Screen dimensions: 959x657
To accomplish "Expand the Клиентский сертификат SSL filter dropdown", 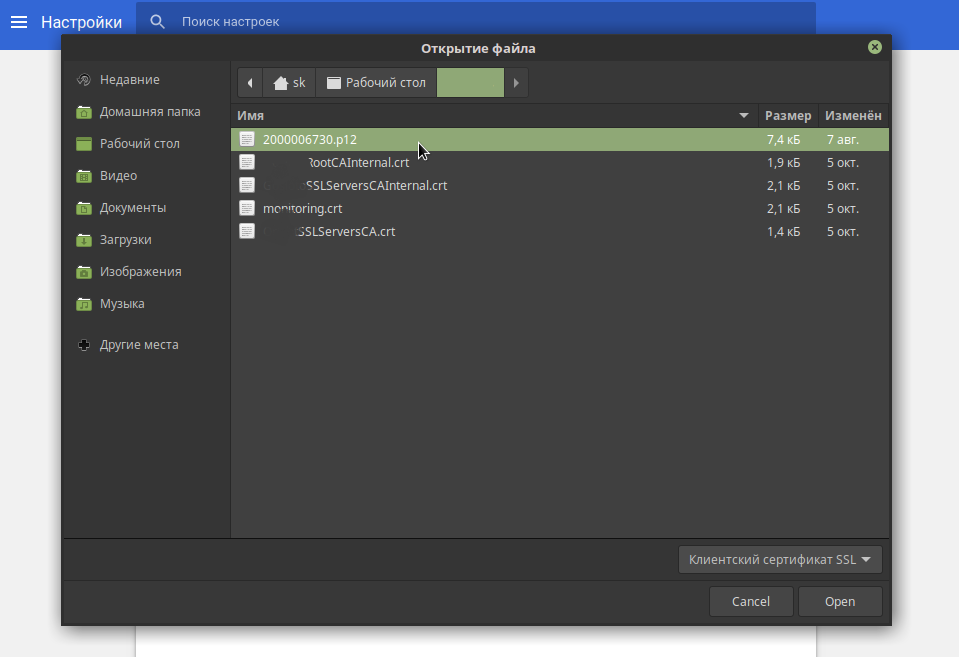I will [780, 560].
